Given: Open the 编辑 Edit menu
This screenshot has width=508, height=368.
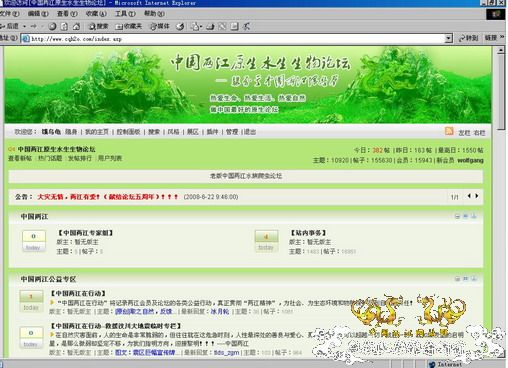Looking at the screenshot, I should coord(38,14).
